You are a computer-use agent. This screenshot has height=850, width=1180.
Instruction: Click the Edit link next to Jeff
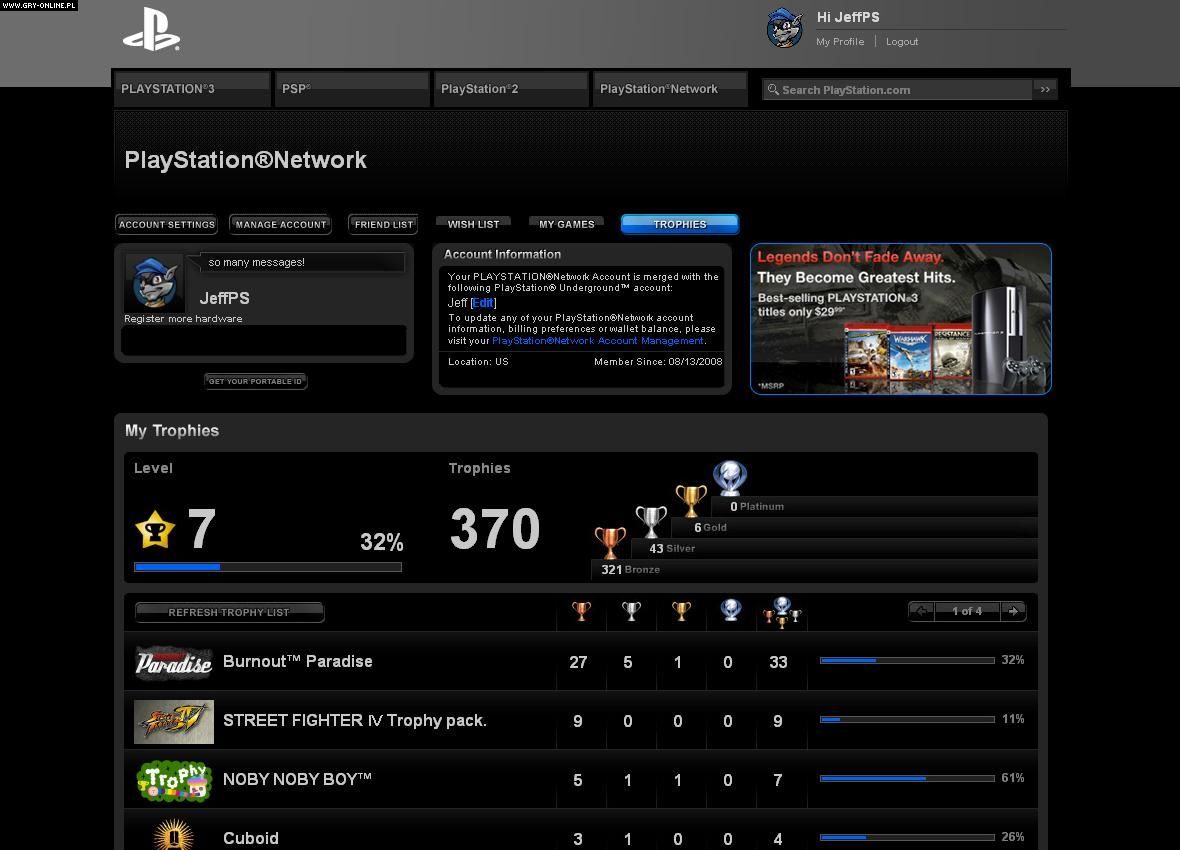coord(483,303)
